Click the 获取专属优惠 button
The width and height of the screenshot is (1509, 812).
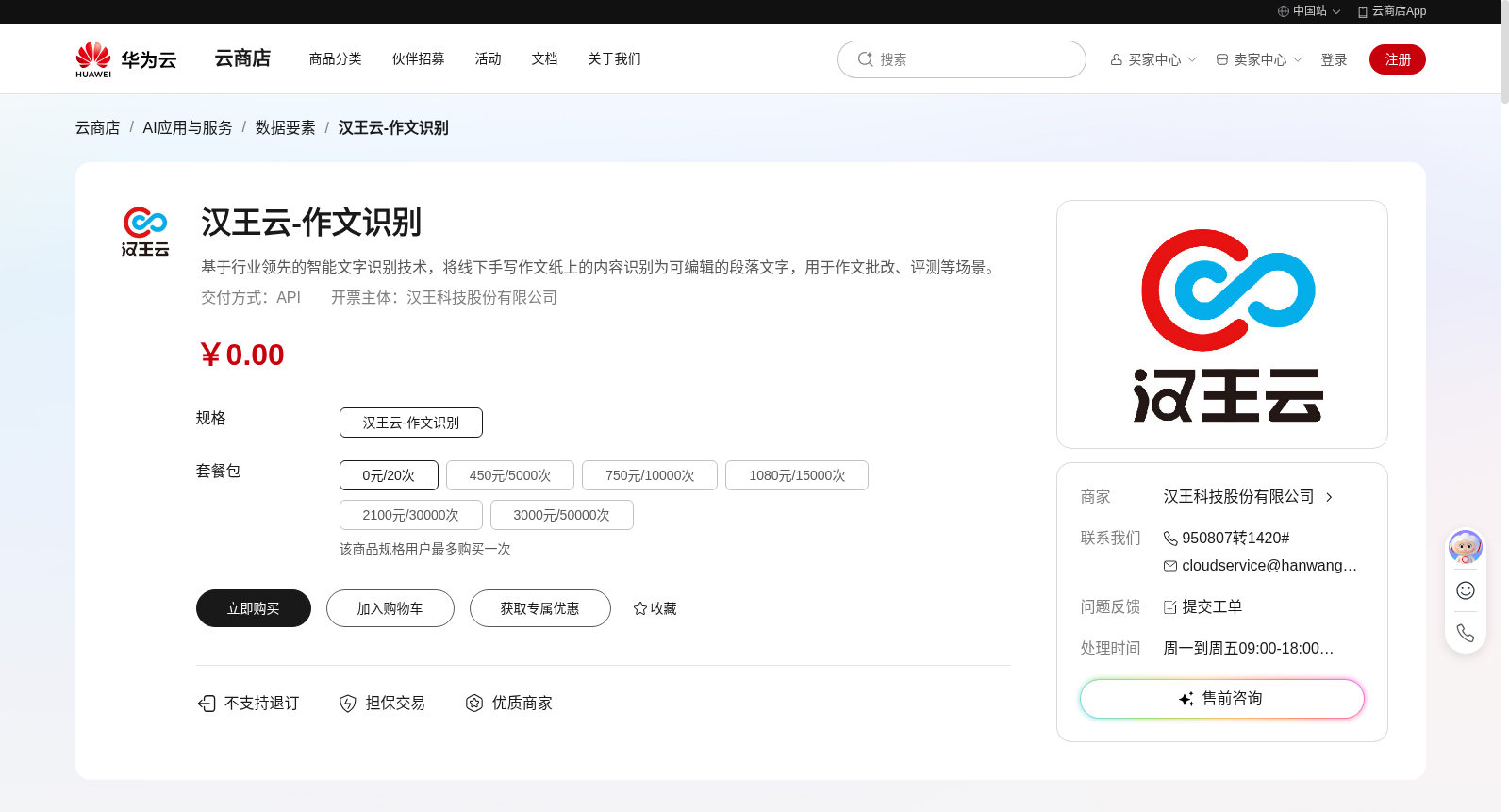[x=540, y=608]
